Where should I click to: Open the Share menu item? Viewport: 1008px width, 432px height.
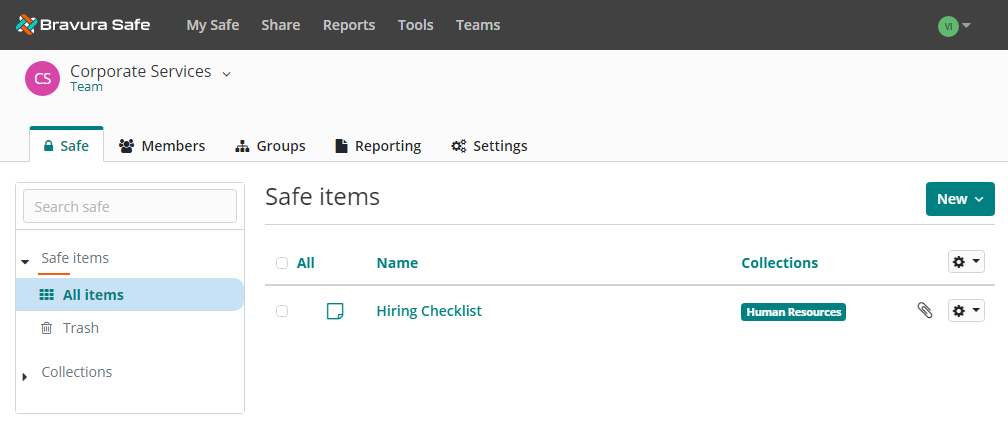281,25
